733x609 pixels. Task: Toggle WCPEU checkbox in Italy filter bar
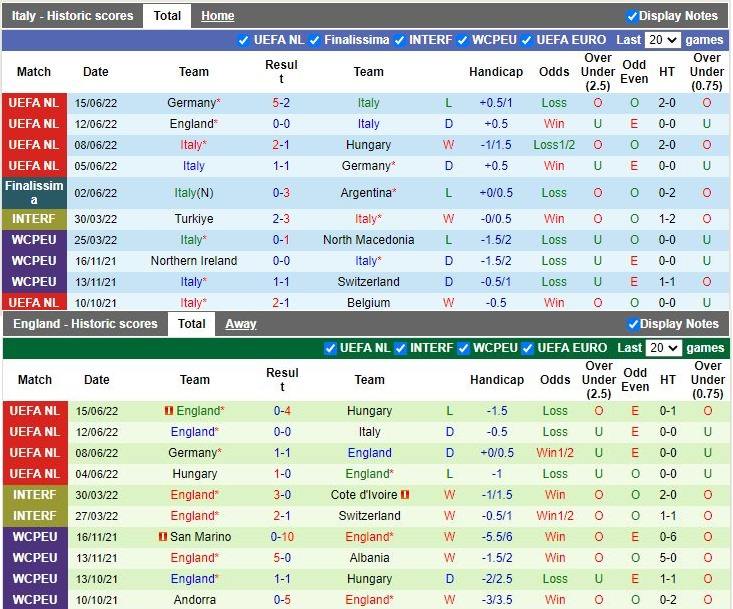(x=462, y=40)
